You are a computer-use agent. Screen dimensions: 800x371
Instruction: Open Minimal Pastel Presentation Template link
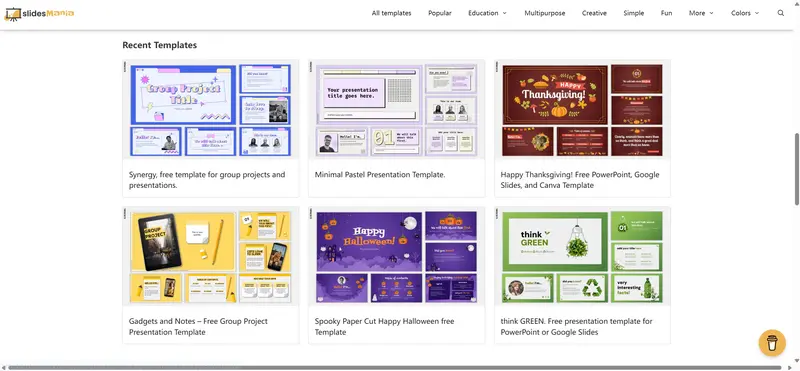(380, 175)
